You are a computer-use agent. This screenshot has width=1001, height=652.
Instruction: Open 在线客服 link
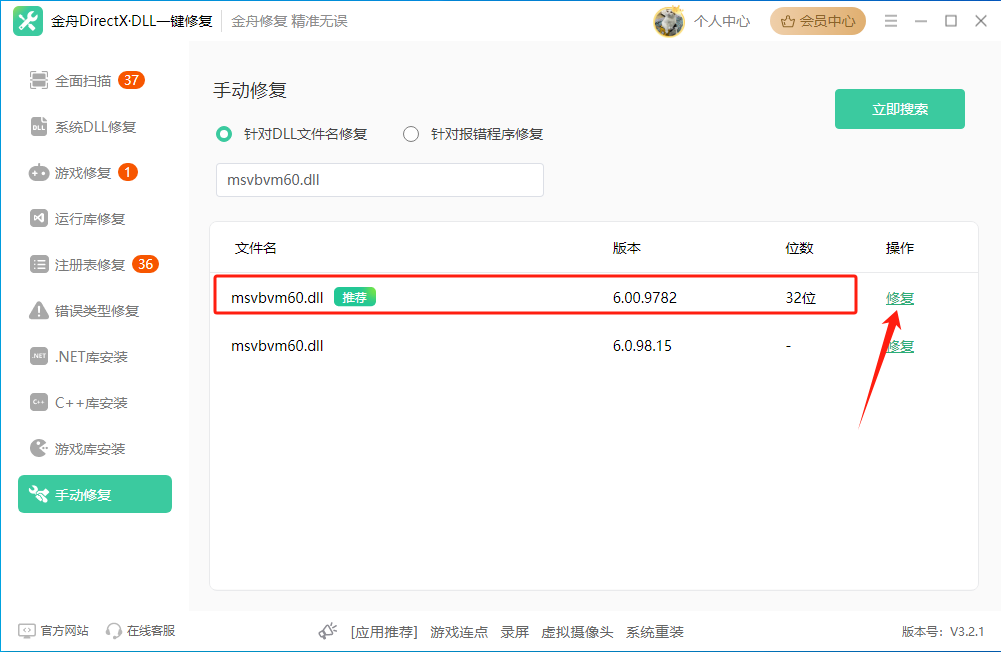(x=151, y=631)
